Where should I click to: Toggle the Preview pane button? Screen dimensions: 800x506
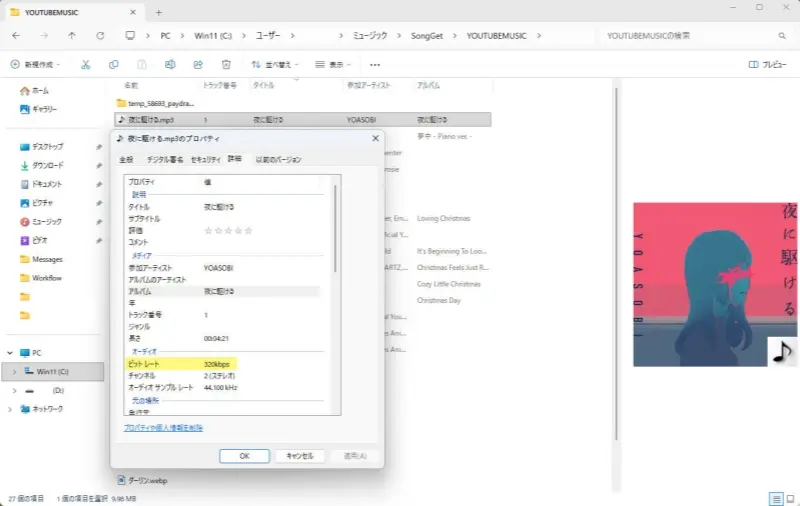tap(767, 64)
